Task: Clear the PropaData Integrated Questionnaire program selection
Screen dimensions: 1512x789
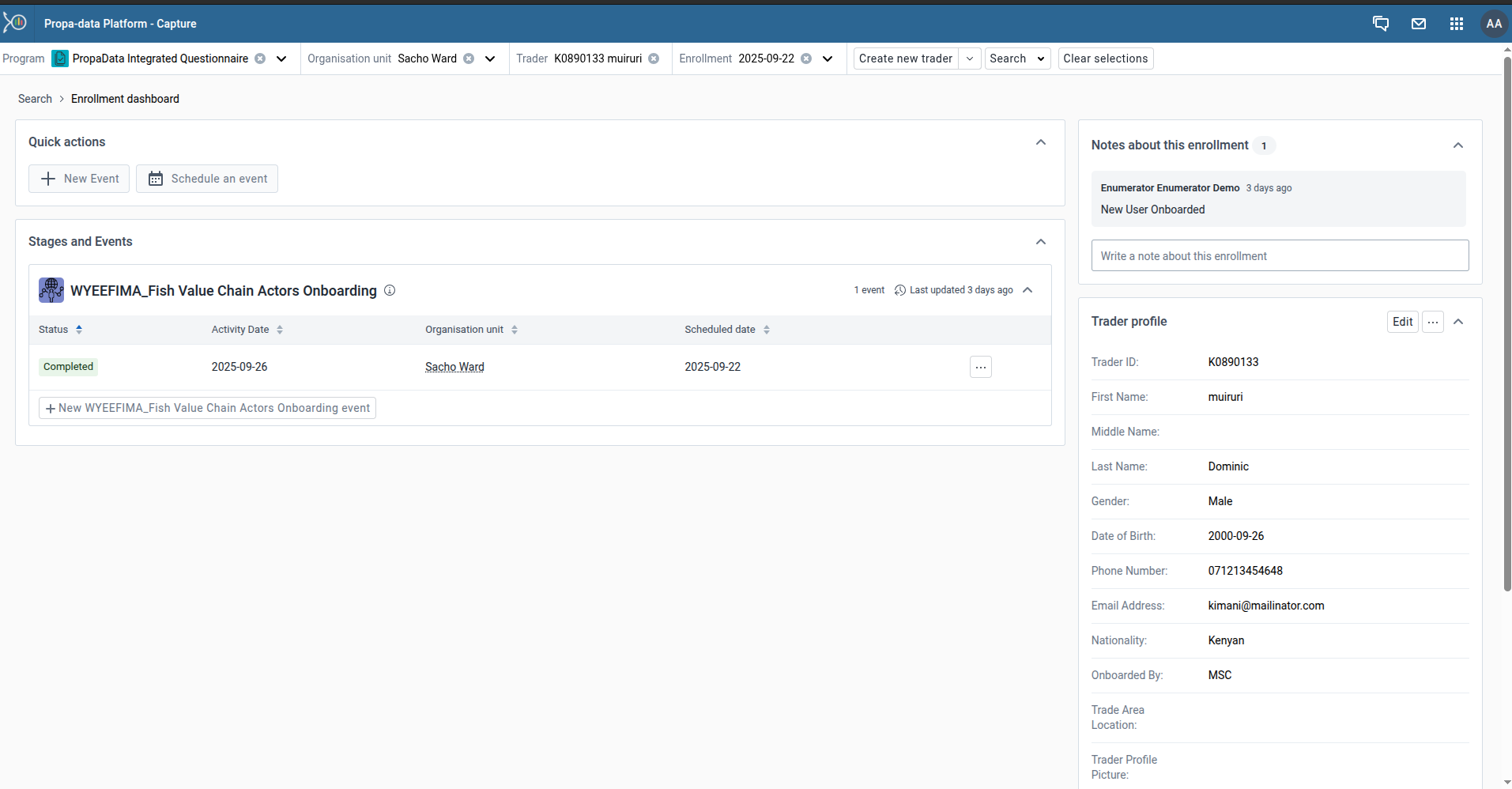Action: click(259, 59)
